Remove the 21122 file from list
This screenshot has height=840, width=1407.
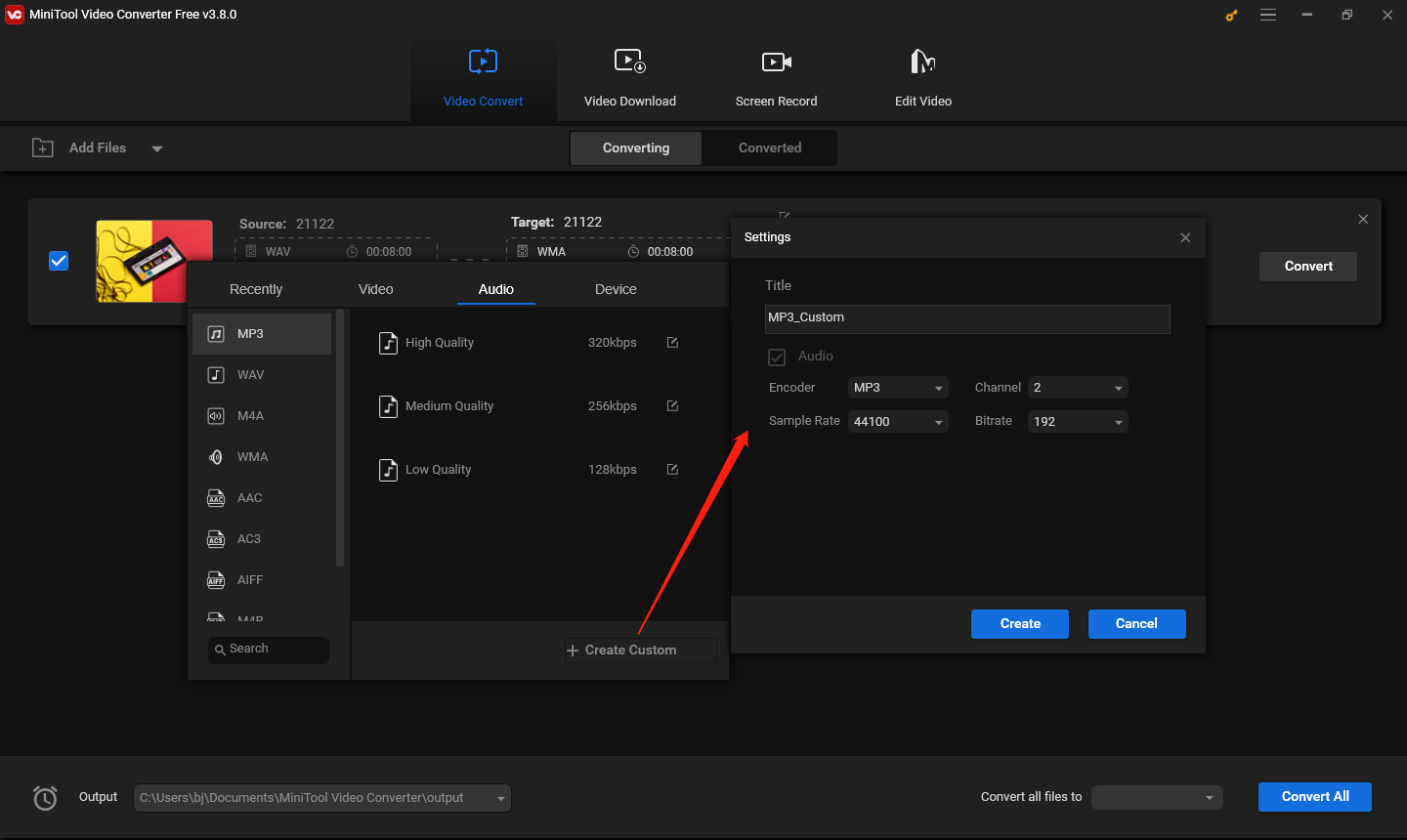click(x=1363, y=220)
